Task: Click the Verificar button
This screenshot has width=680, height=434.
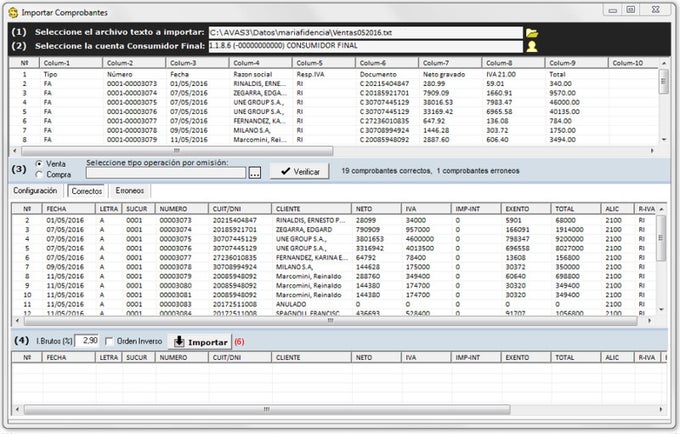Action: [300, 172]
